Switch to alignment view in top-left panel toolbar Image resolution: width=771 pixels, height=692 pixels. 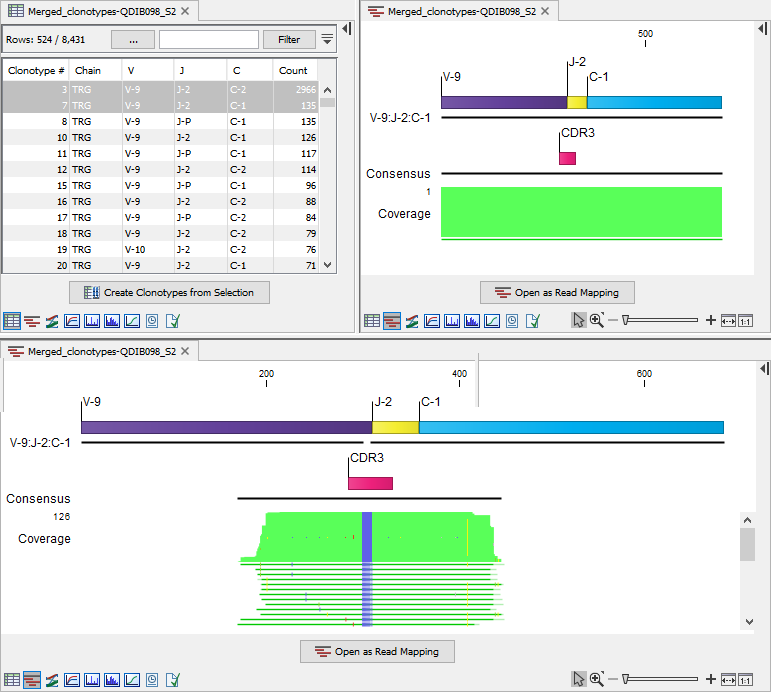[32, 321]
